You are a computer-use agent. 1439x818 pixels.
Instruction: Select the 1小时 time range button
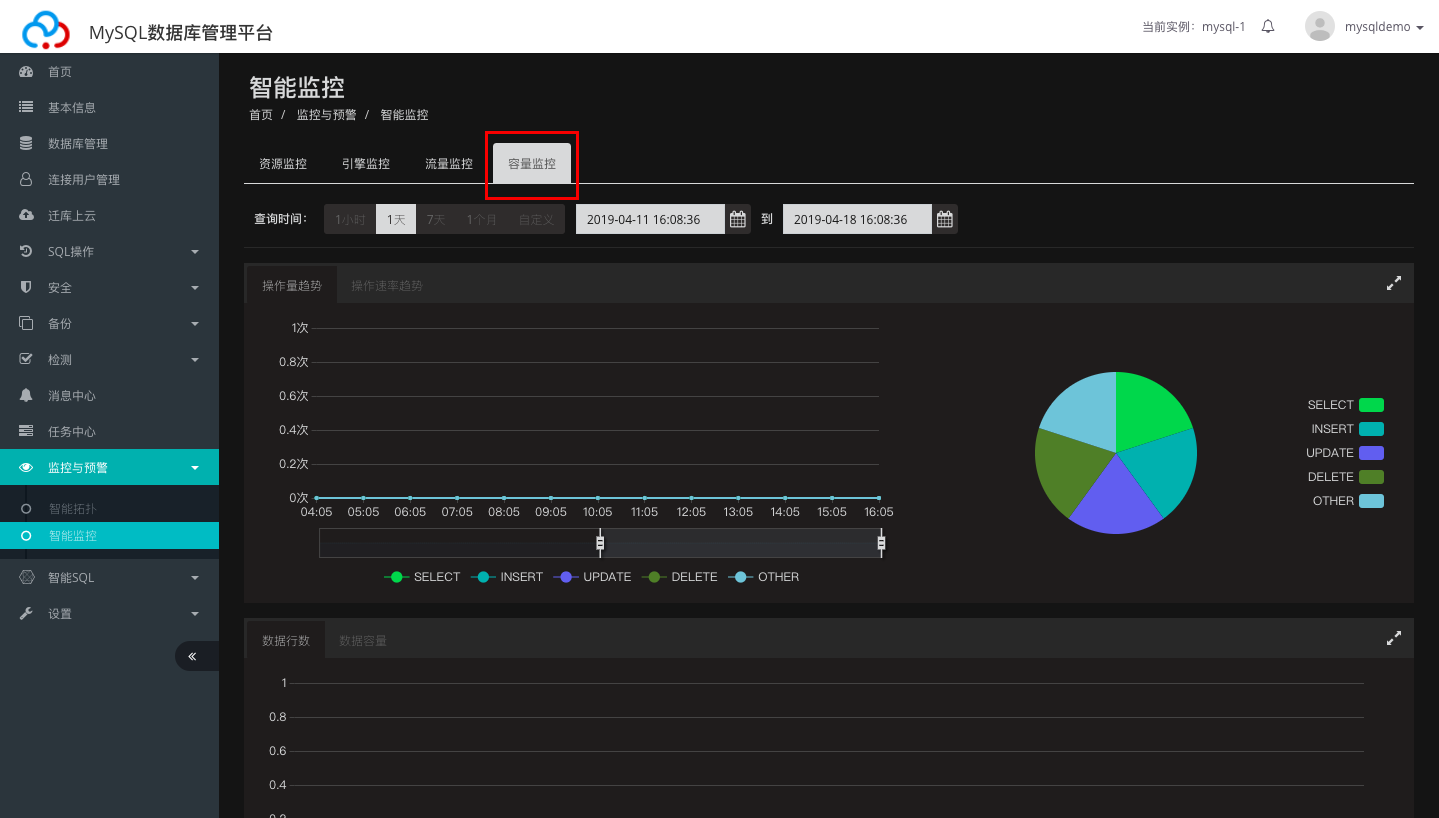(350, 219)
